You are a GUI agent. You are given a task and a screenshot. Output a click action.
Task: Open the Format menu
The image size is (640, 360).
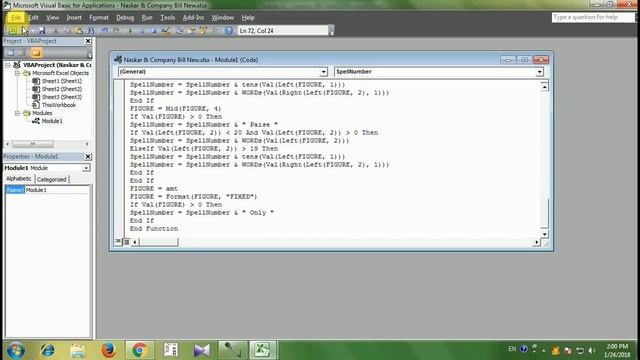pyautogui.click(x=99, y=18)
